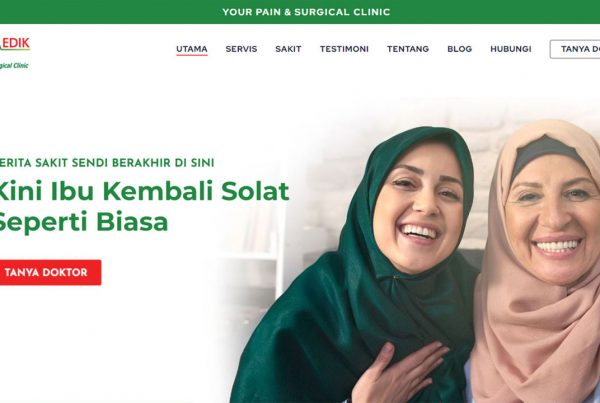Click the Seperti Biasa headline line
This screenshot has width=600, height=403.
click(x=83, y=222)
